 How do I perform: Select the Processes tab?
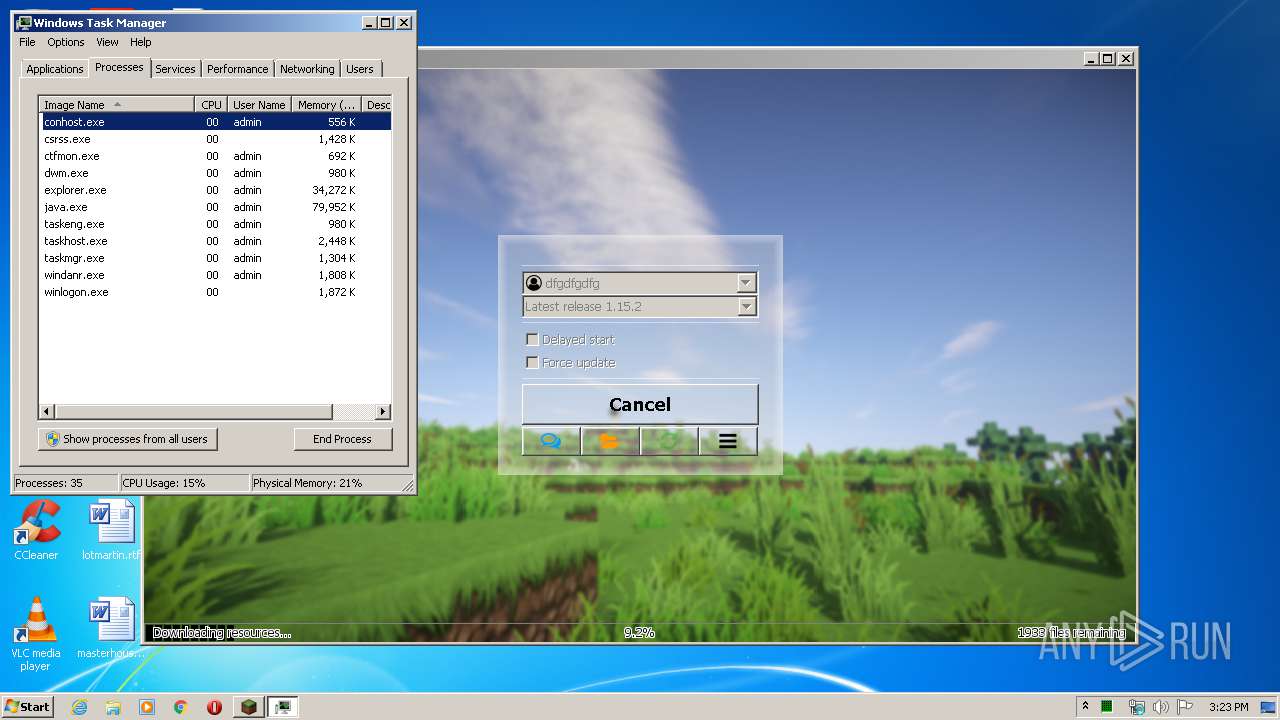119,67
